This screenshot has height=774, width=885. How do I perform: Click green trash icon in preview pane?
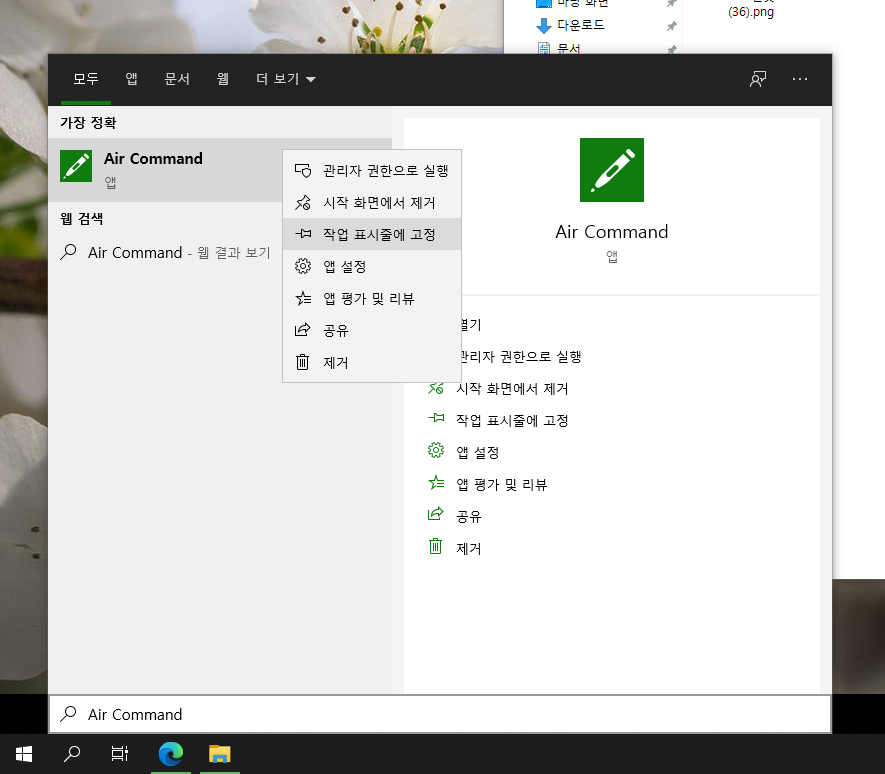click(436, 546)
